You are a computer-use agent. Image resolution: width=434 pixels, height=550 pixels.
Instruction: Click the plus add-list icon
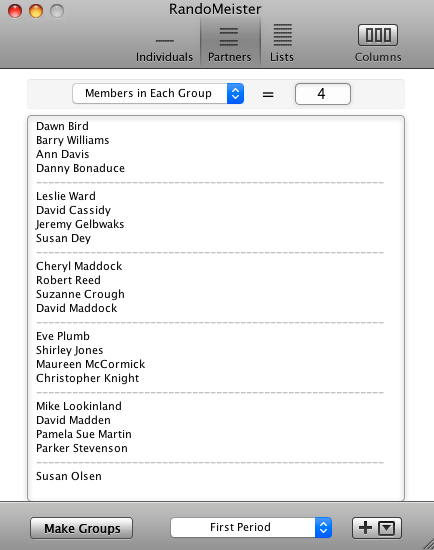[x=365, y=528]
